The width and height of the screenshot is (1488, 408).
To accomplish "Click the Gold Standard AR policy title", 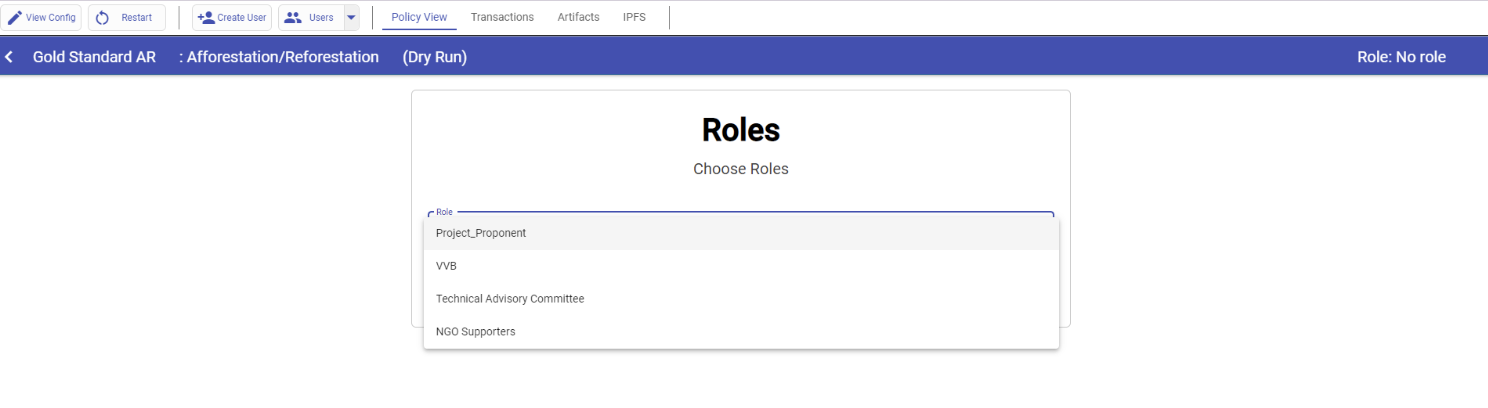I will pos(94,57).
